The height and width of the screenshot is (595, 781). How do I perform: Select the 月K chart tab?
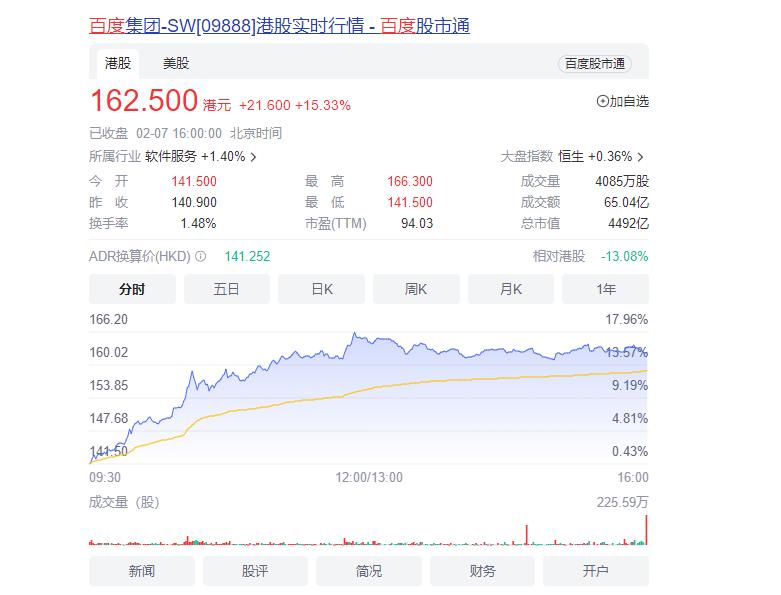click(511, 289)
